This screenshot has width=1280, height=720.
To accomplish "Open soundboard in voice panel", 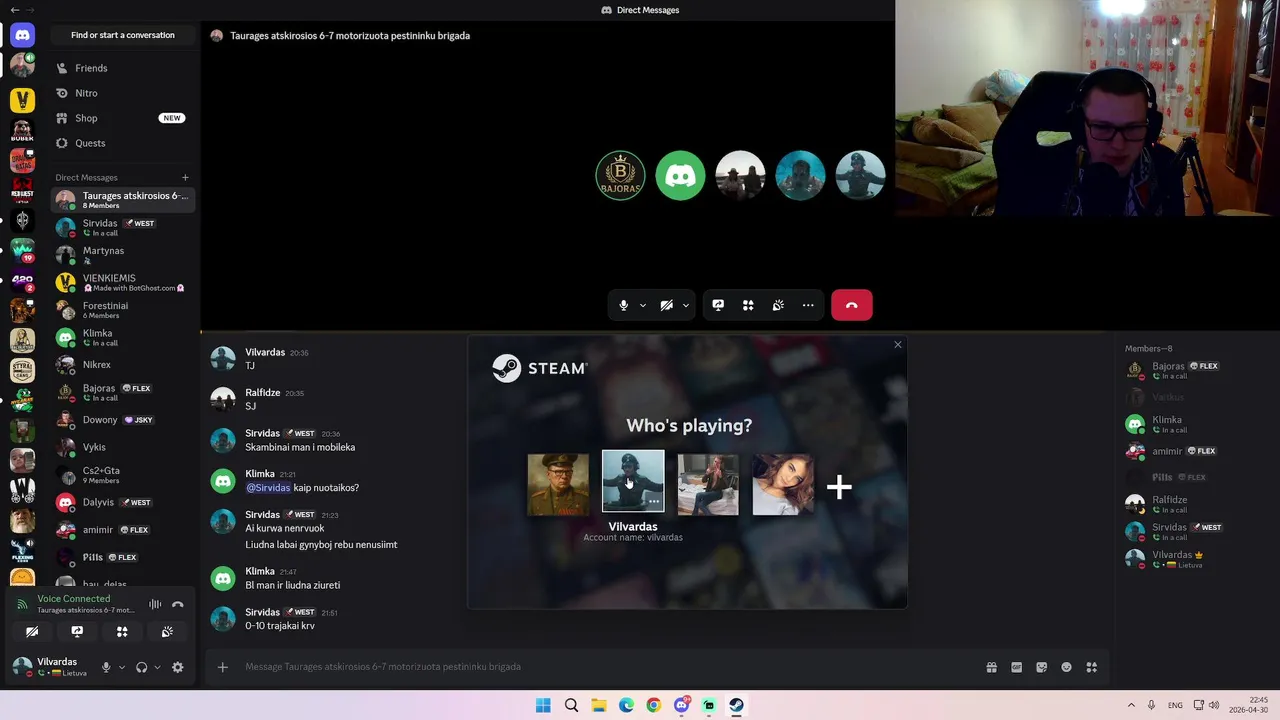I will pyautogui.click(x=167, y=632).
